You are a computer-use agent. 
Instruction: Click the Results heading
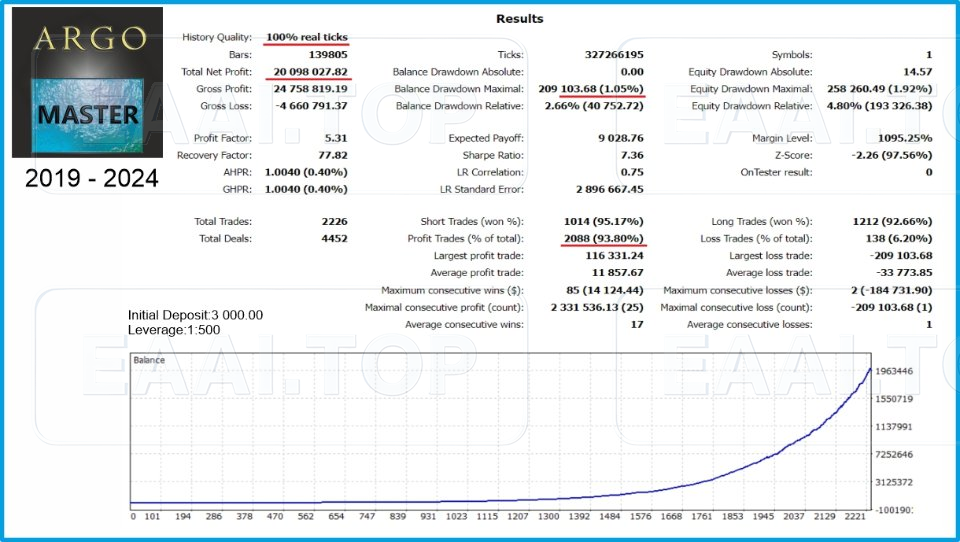[520, 18]
